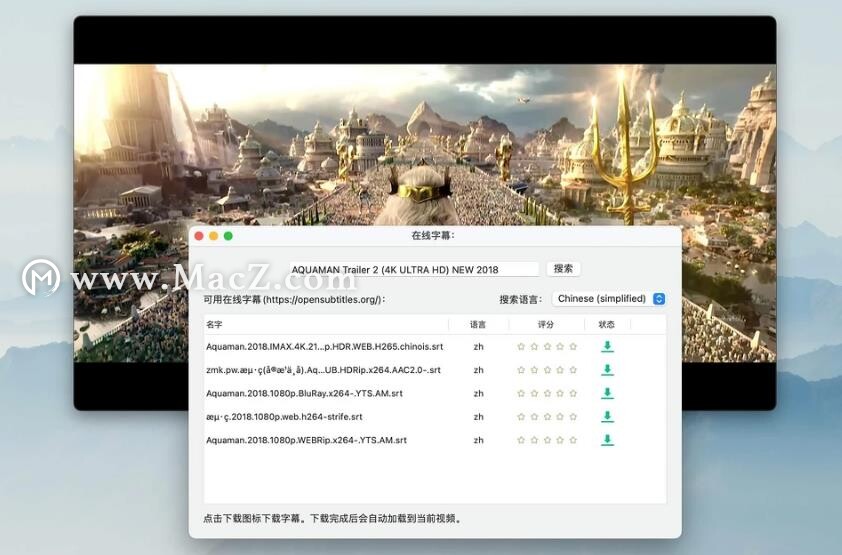Maximize the 在线字幕 dialog with green button
842x555 pixels.
click(x=228, y=236)
